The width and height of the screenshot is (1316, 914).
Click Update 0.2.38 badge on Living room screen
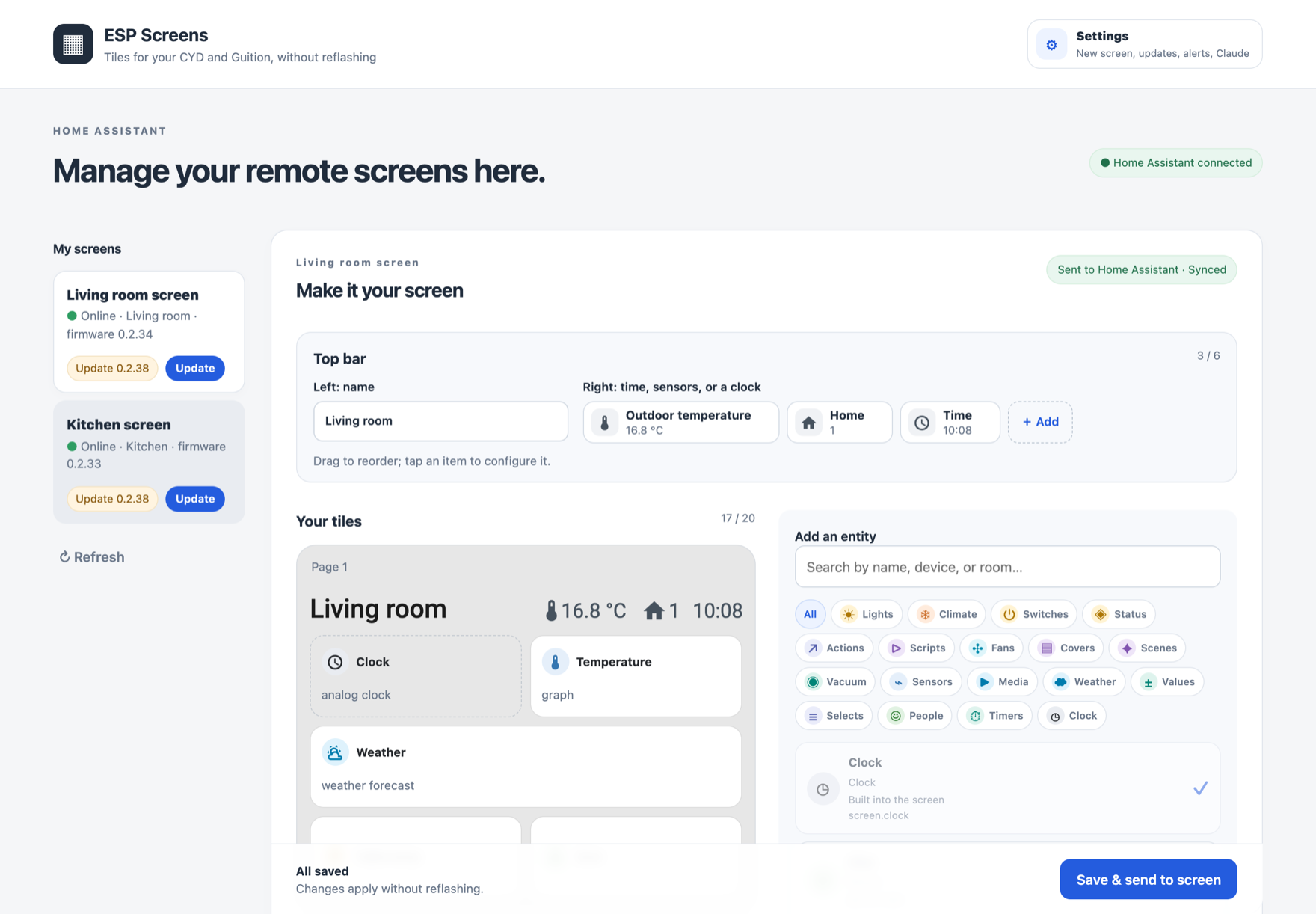point(112,368)
